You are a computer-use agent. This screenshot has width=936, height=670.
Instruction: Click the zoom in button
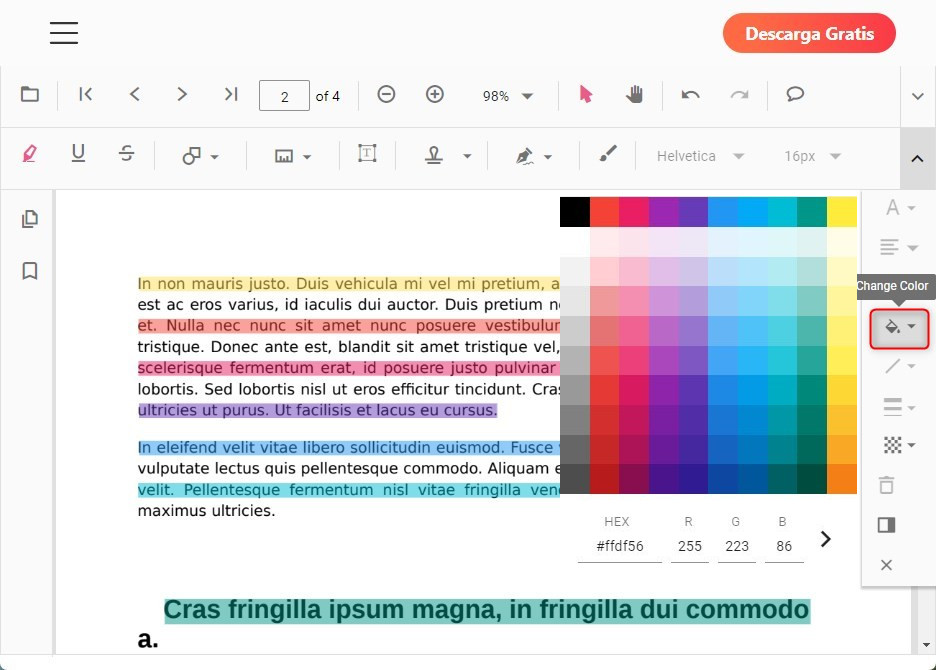(x=435, y=94)
